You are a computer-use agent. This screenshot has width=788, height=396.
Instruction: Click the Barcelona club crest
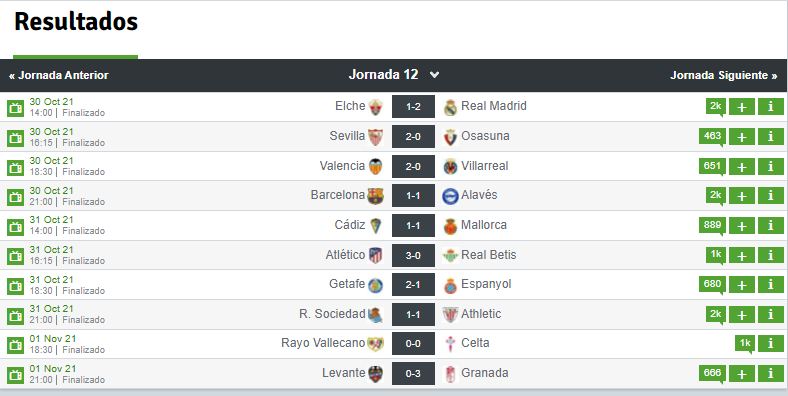tap(375, 195)
